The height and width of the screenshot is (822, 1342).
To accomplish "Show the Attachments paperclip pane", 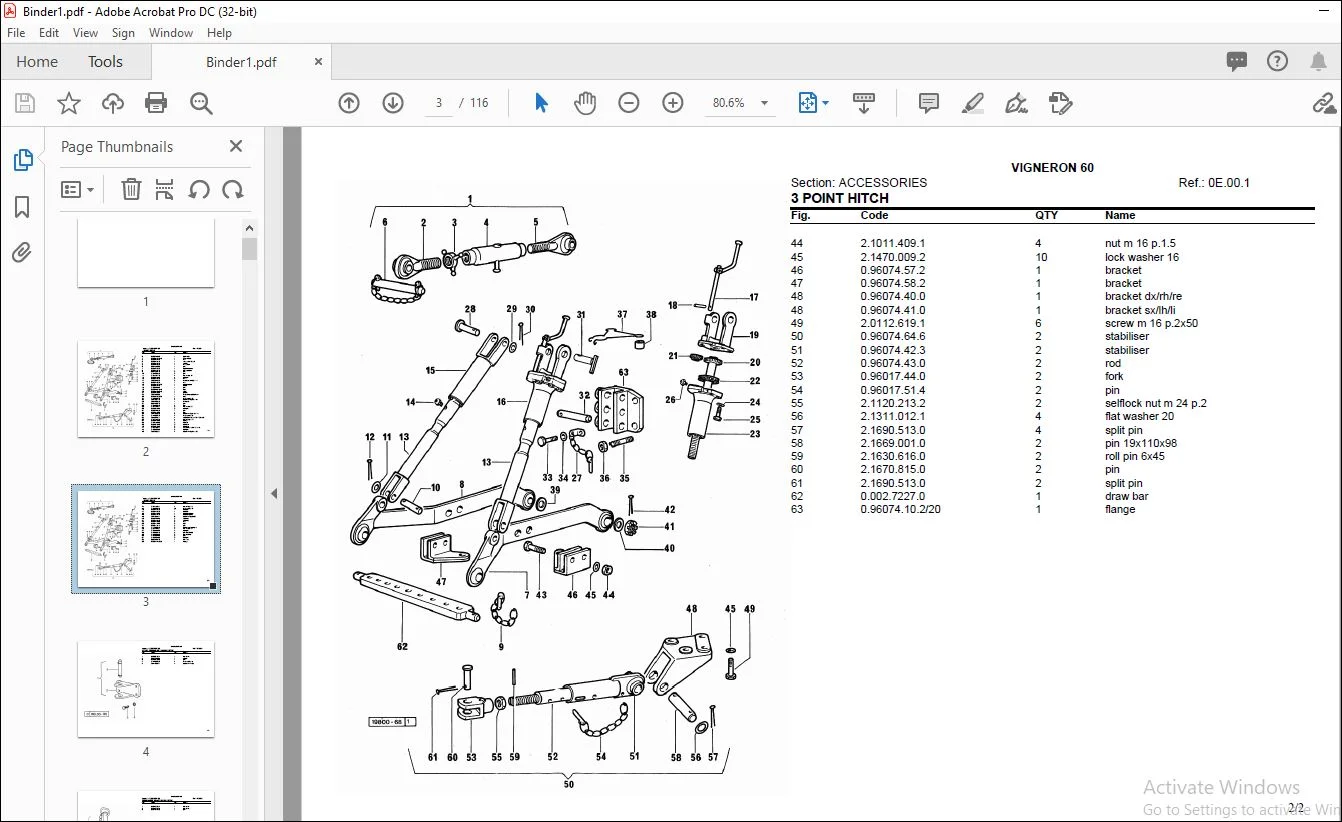I will (x=22, y=253).
